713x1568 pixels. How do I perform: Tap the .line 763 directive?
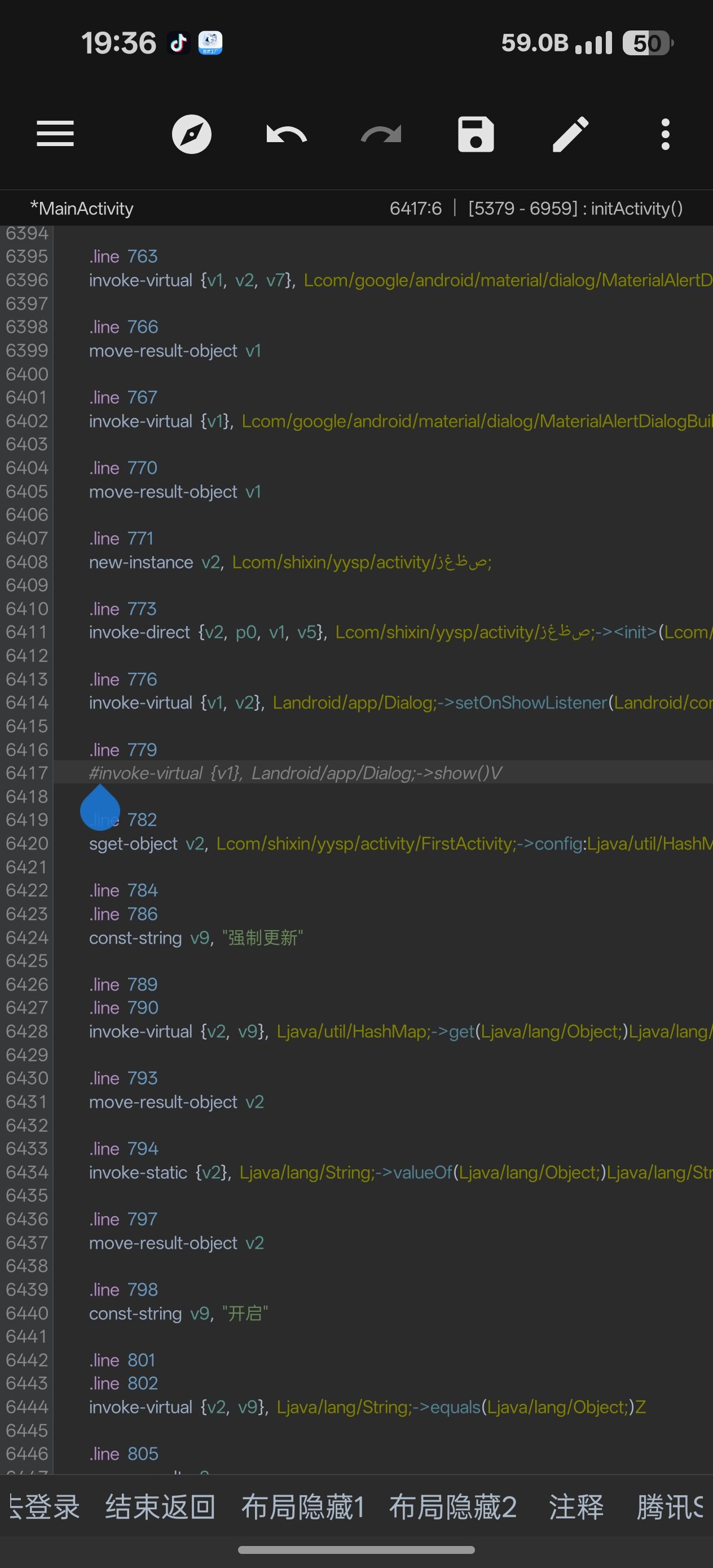(x=123, y=256)
